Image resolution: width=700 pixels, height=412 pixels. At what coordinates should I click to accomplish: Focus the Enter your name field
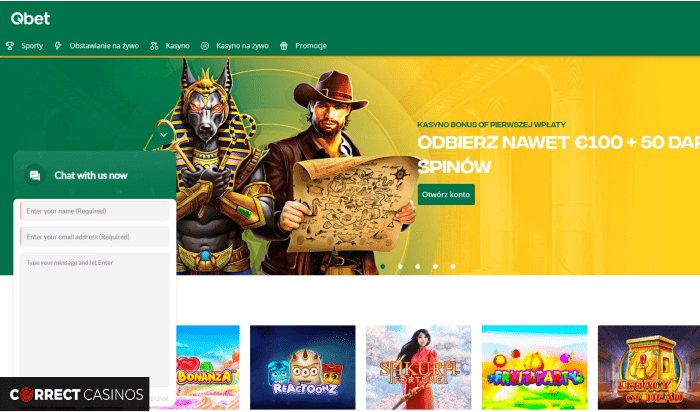(95, 211)
